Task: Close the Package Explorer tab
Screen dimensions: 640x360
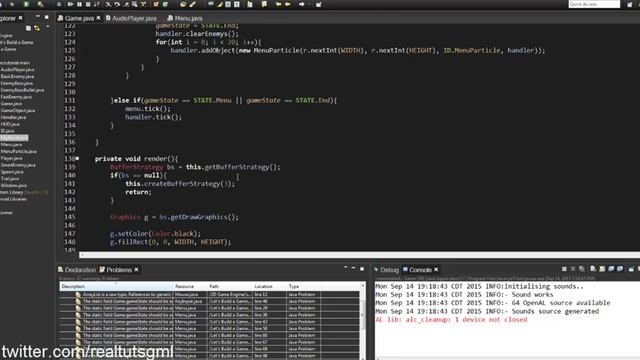Action: tap(20, 18)
